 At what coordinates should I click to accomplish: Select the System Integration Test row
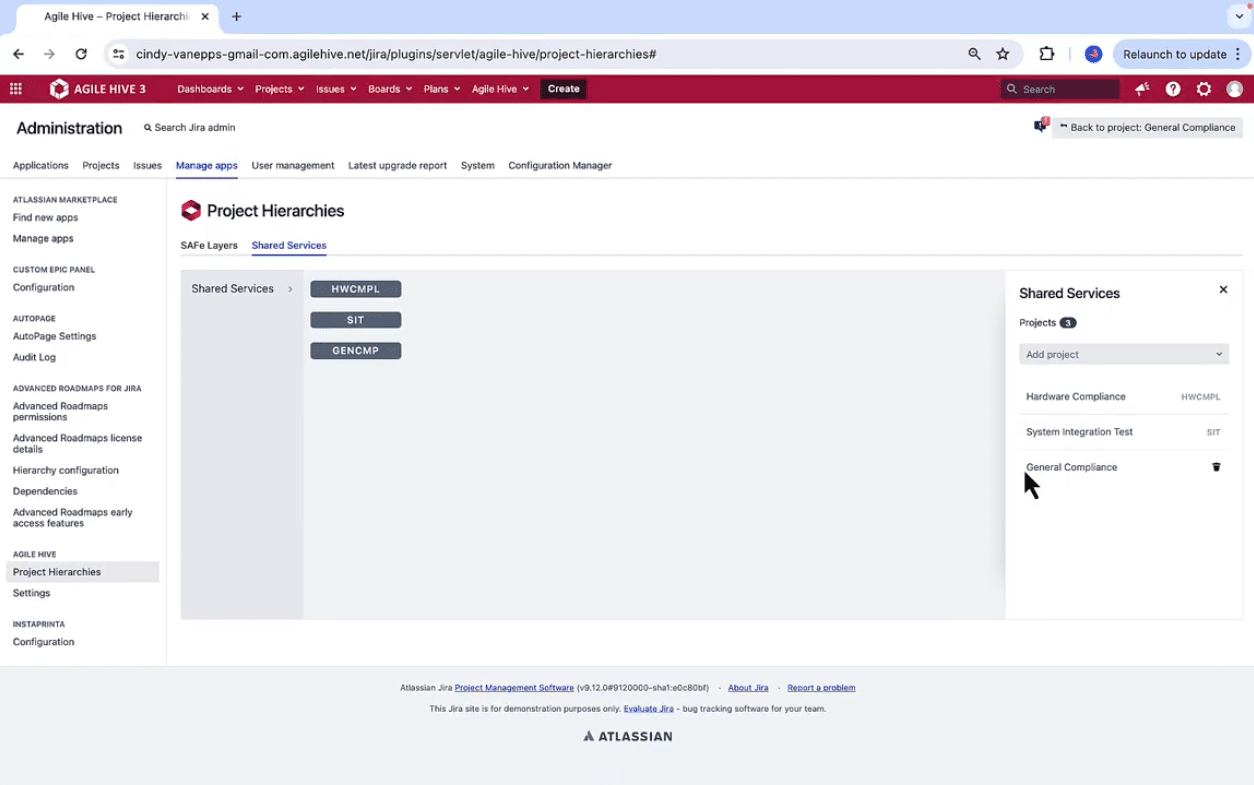tap(1124, 432)
